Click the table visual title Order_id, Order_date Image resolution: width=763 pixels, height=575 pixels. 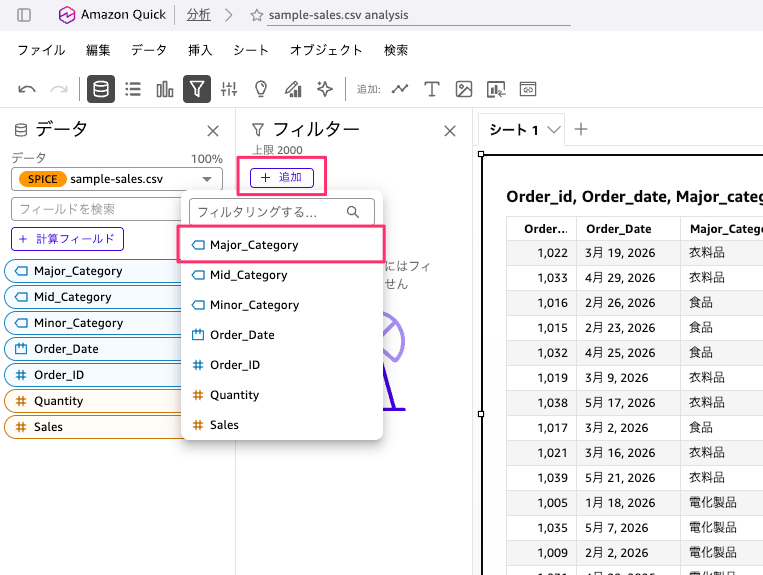tap(635, 197)
